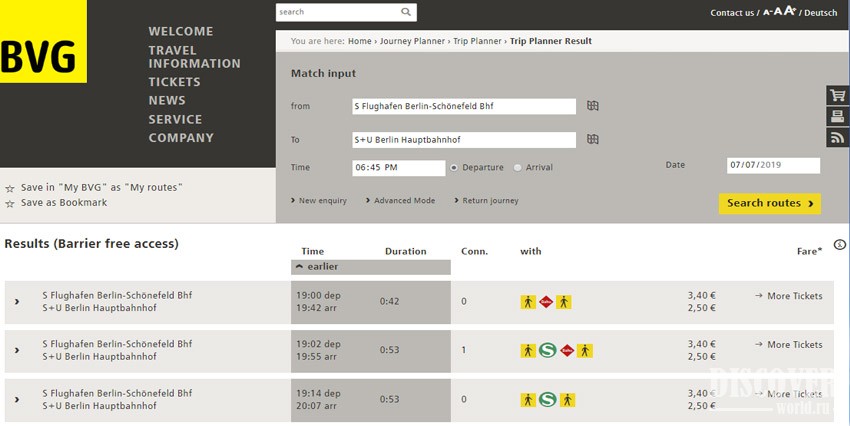
Task: Open the Tickets menu item
Action: [x=174, y=82]
